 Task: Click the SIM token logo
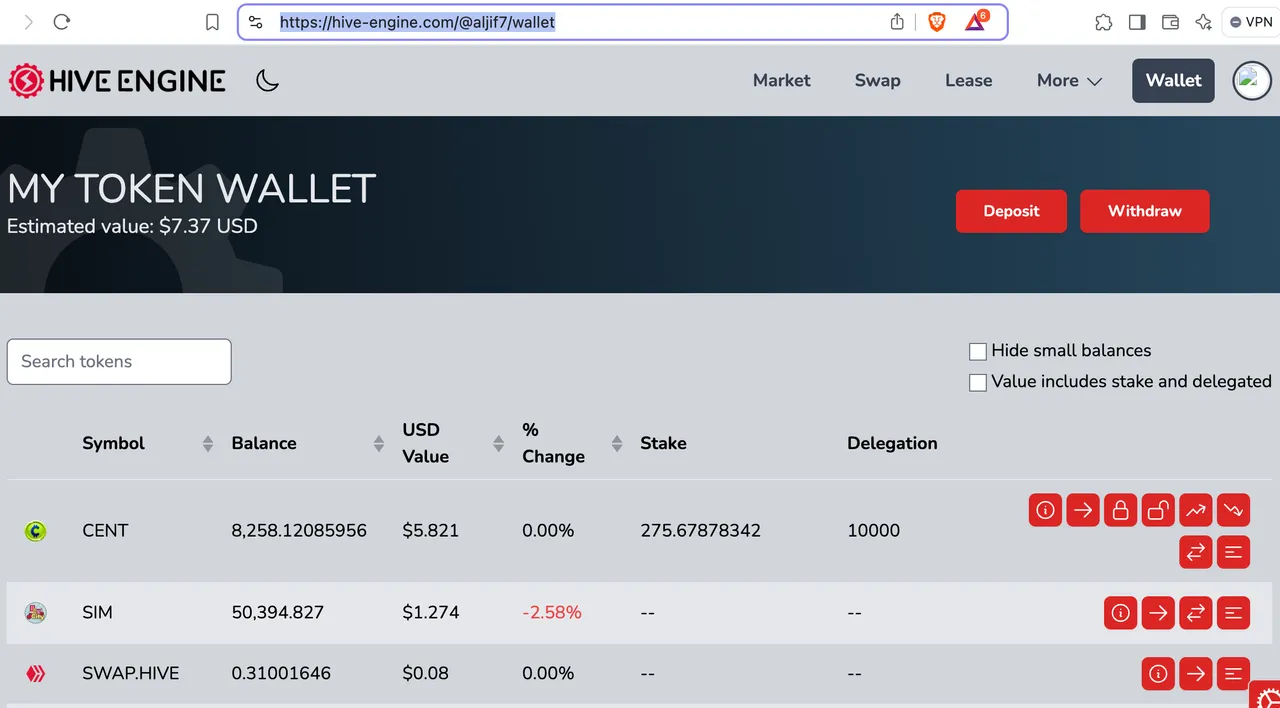(35, 613)
